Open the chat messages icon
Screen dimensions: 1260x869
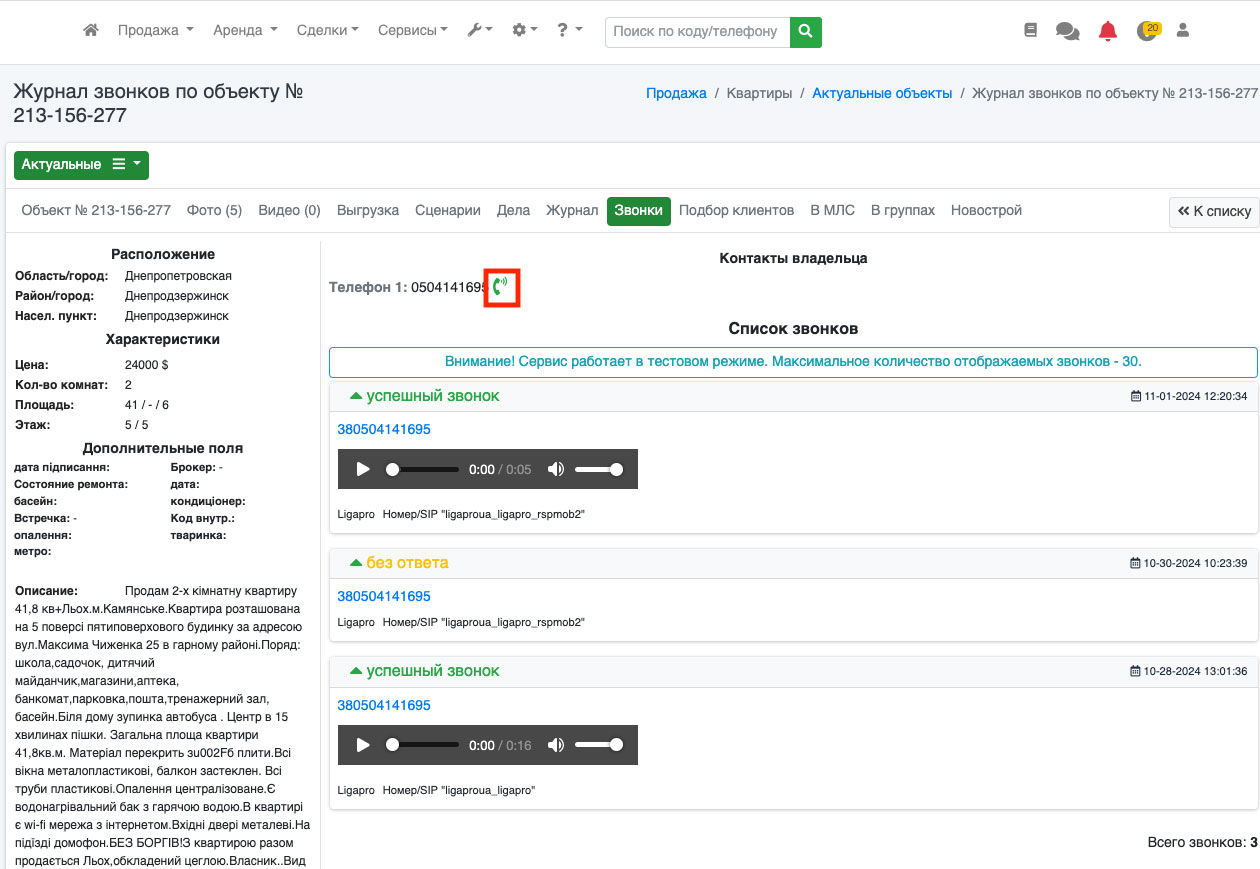pyautogui.click(x=1067, y=31)
